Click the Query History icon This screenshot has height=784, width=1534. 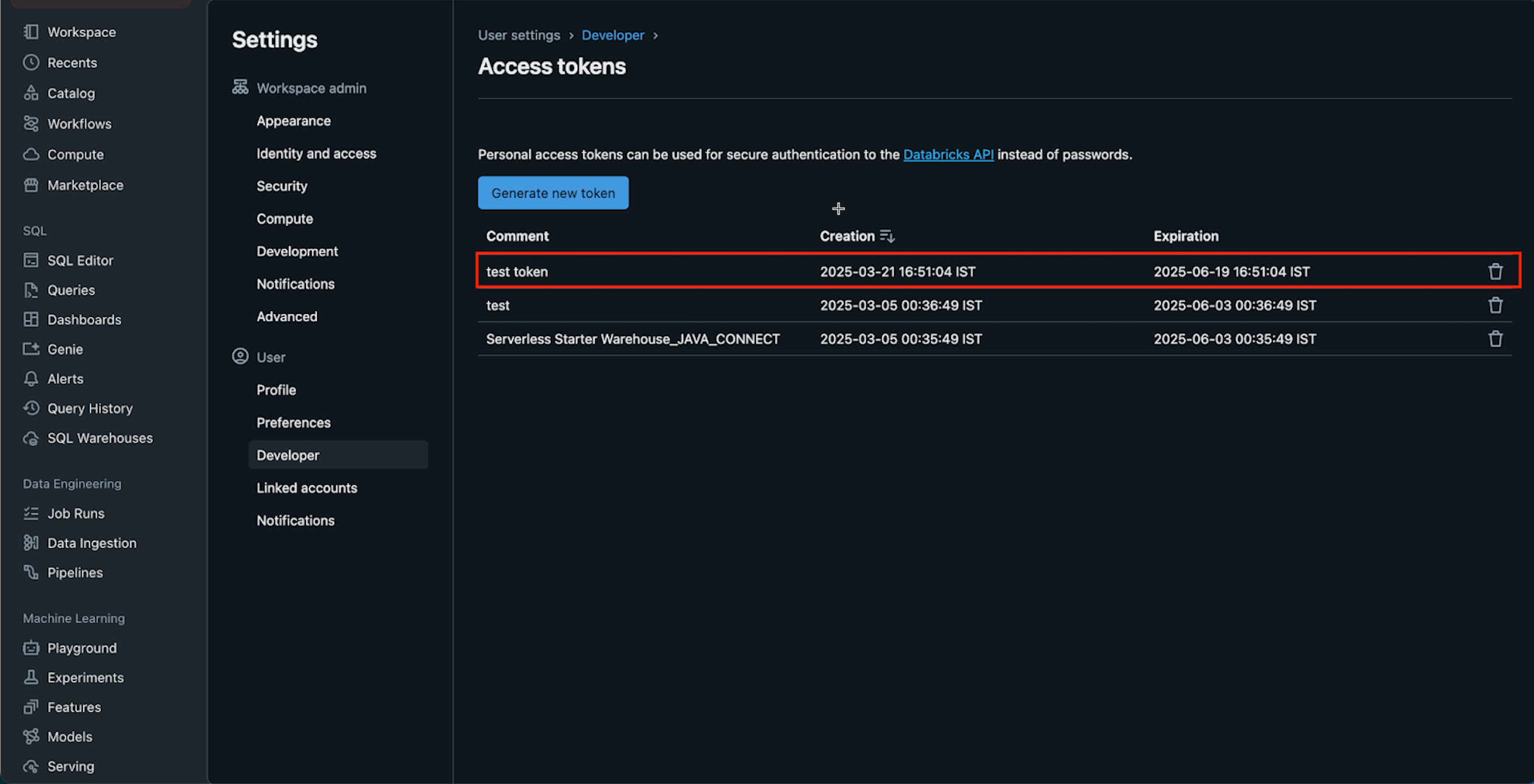click(31, 408)
